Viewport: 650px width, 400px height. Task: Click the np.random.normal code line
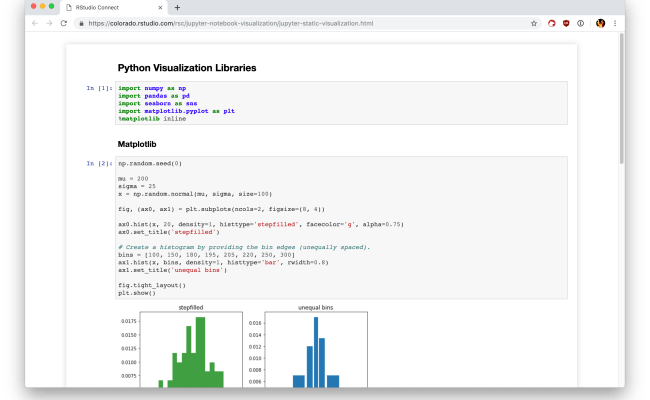195,194
